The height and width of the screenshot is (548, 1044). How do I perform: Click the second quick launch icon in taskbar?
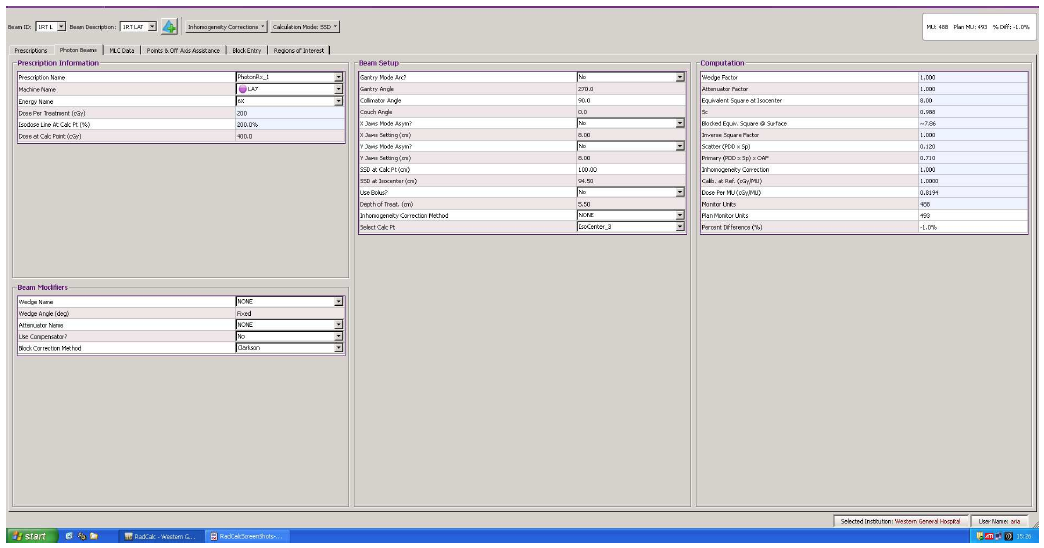pos(81,536)
